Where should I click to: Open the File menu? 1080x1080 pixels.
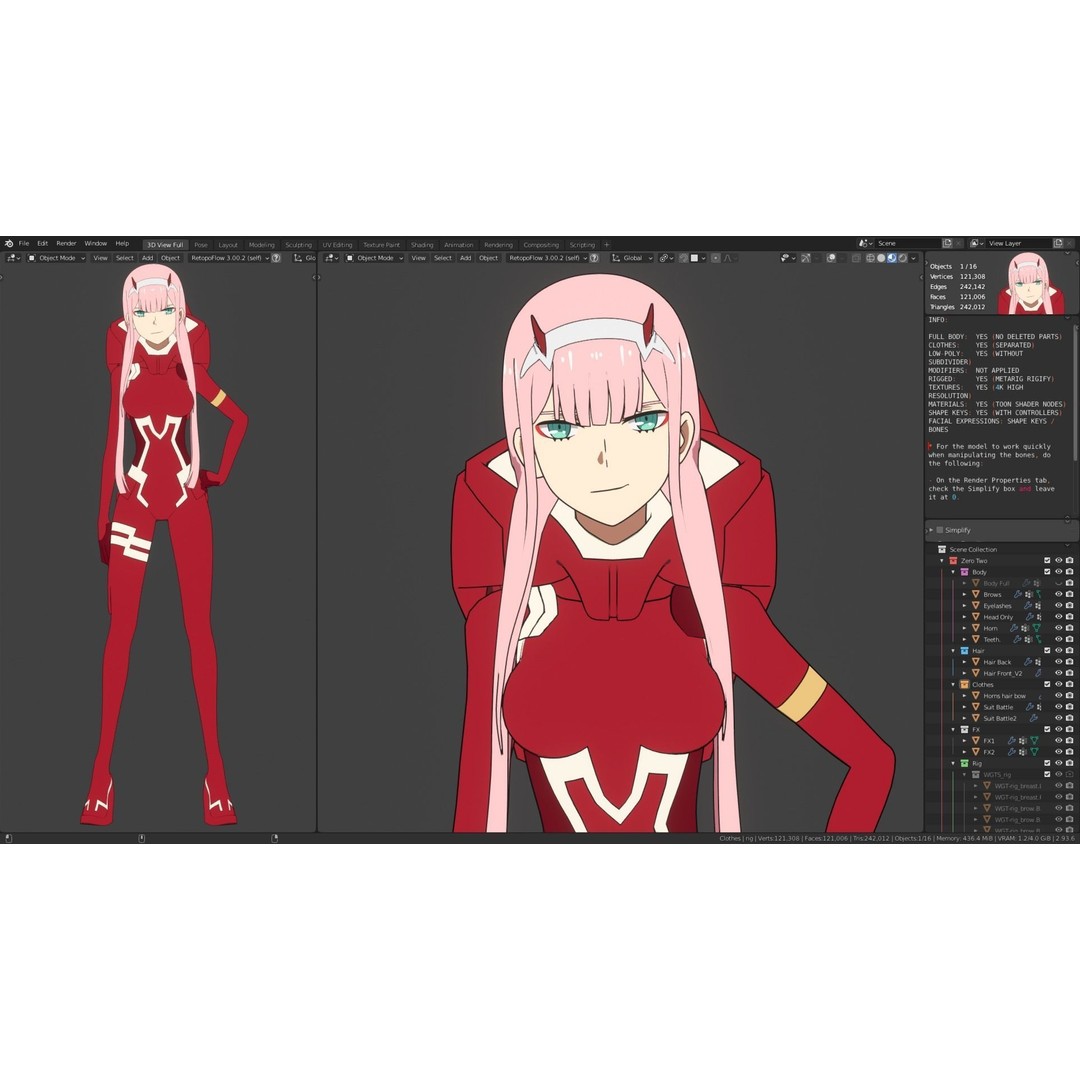point(24,243)
